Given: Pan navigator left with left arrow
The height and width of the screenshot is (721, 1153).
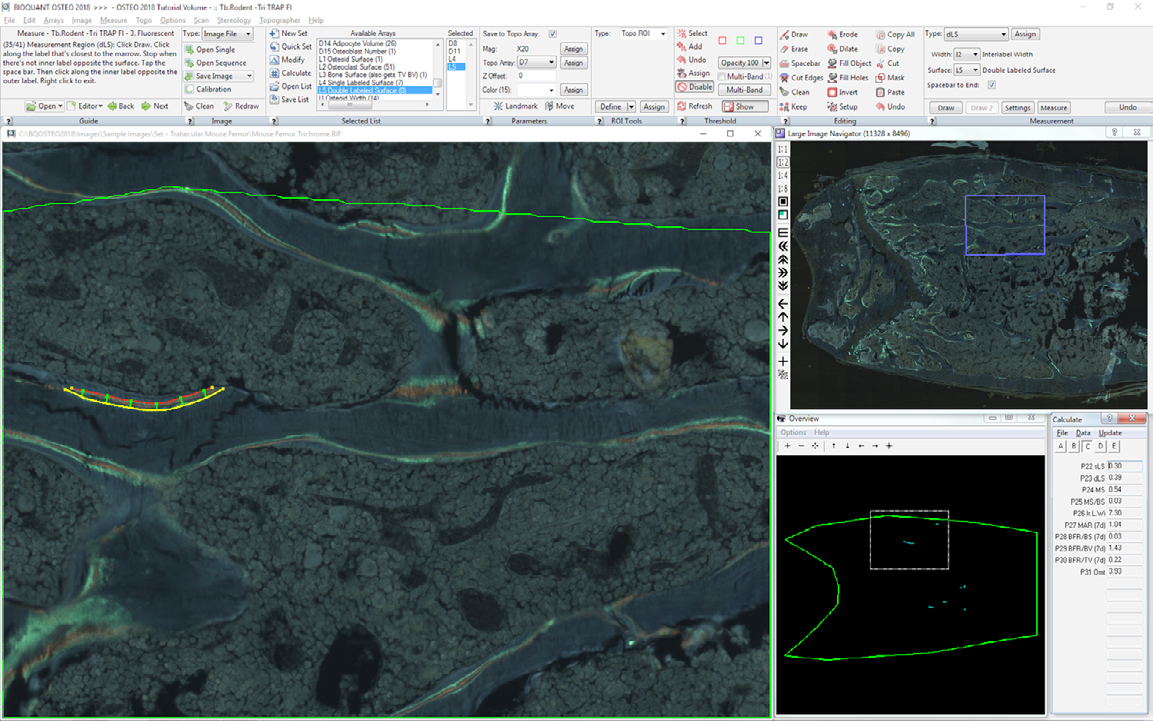Looking at the screenshot, I should 783,304.
